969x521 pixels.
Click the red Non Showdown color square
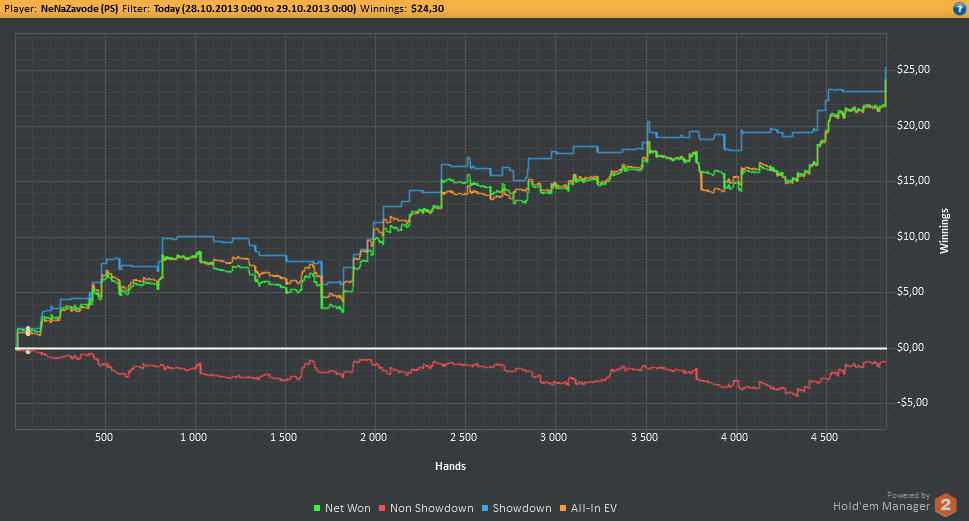[x=382, y=509]
